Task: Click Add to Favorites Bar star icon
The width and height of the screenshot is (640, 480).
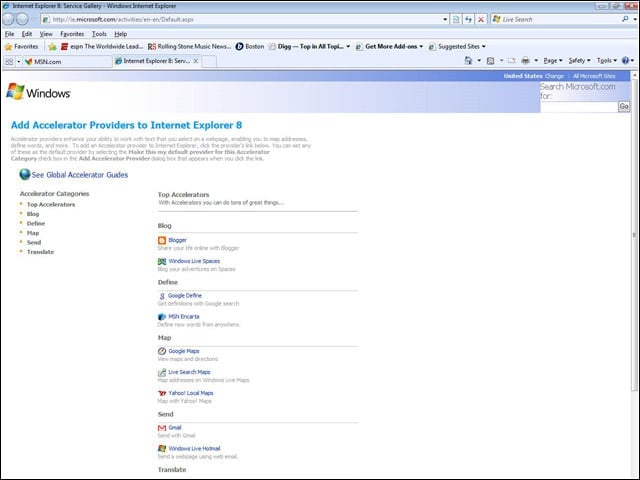Action: (x=52, y=47)
